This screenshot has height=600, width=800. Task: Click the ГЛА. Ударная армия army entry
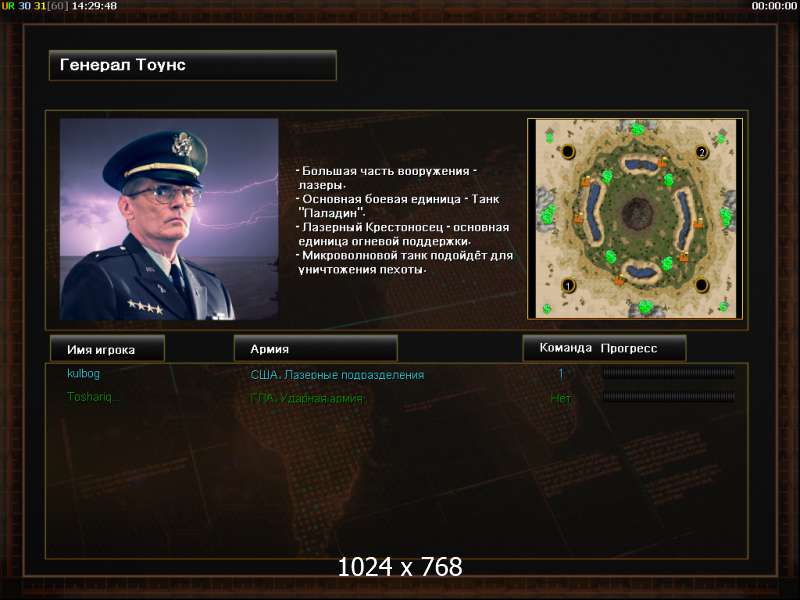(x=307, y=398)
